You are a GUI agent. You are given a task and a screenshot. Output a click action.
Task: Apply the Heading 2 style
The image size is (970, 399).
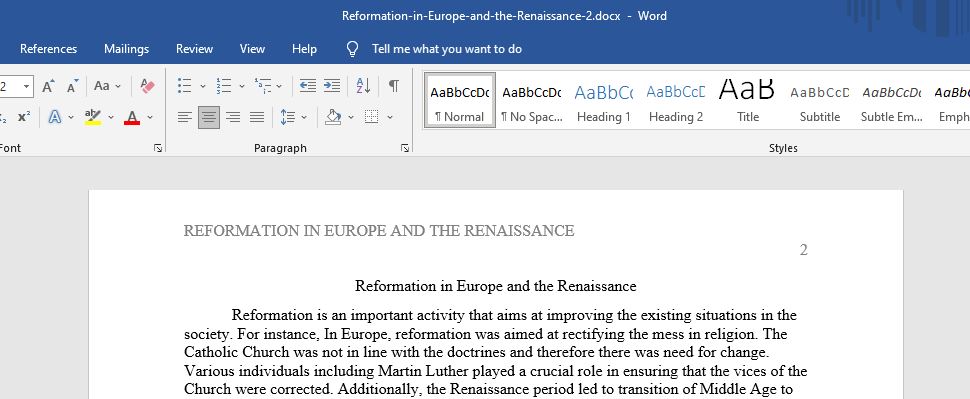point(676,100)
